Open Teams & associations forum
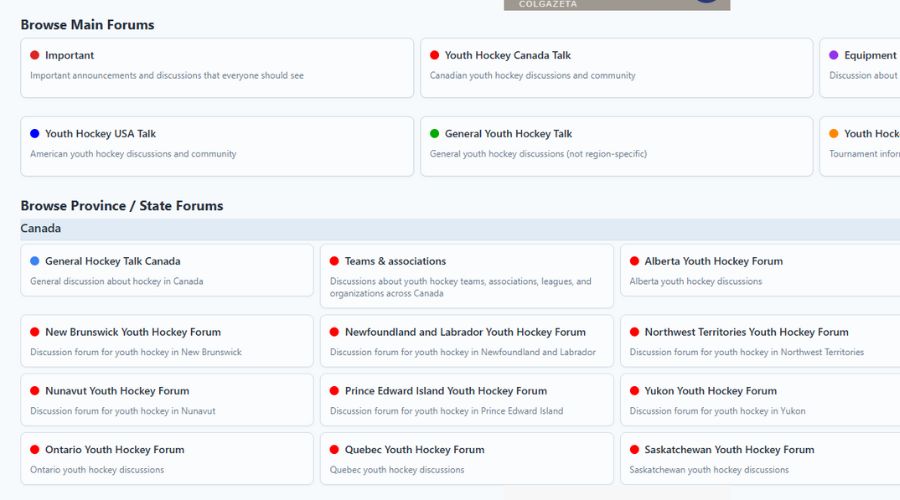 [467, 276]
